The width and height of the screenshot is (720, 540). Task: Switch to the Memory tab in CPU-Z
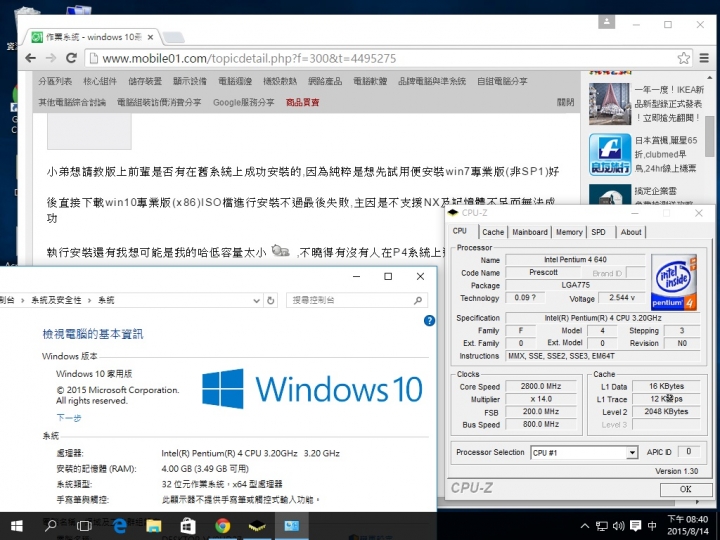pyautogui.click(x=569, y=232)
